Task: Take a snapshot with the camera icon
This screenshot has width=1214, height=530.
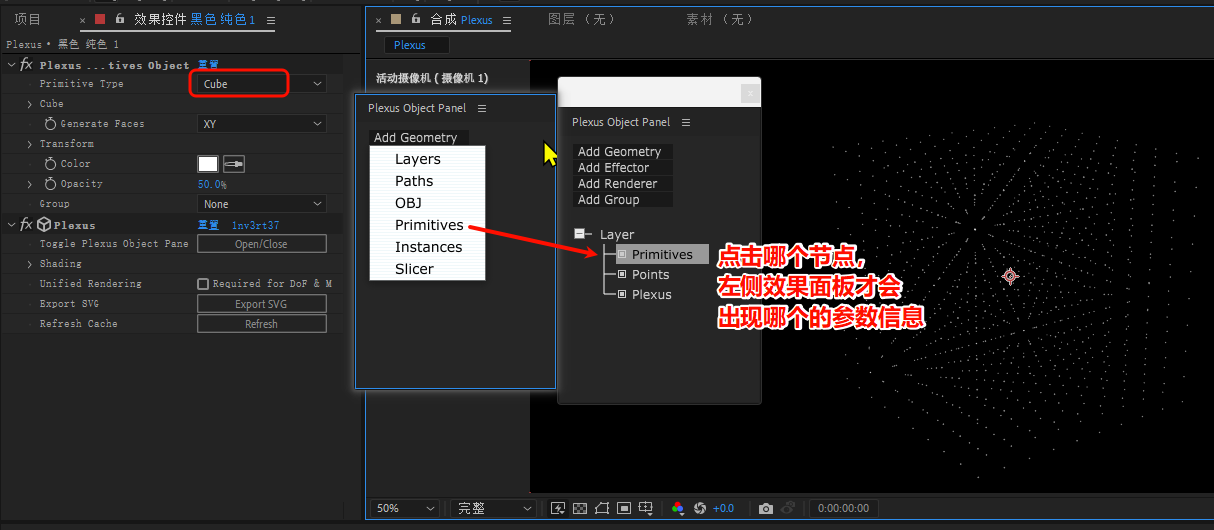Action: pos(766,508)
